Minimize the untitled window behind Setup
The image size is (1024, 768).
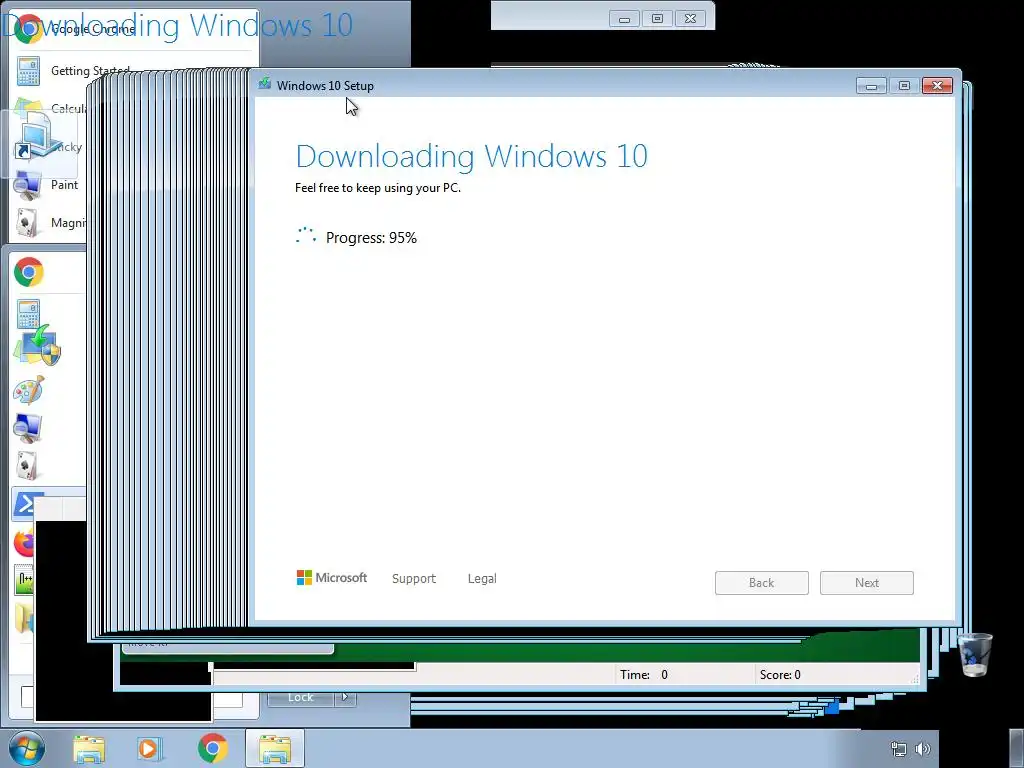click(x=624, y=19)
